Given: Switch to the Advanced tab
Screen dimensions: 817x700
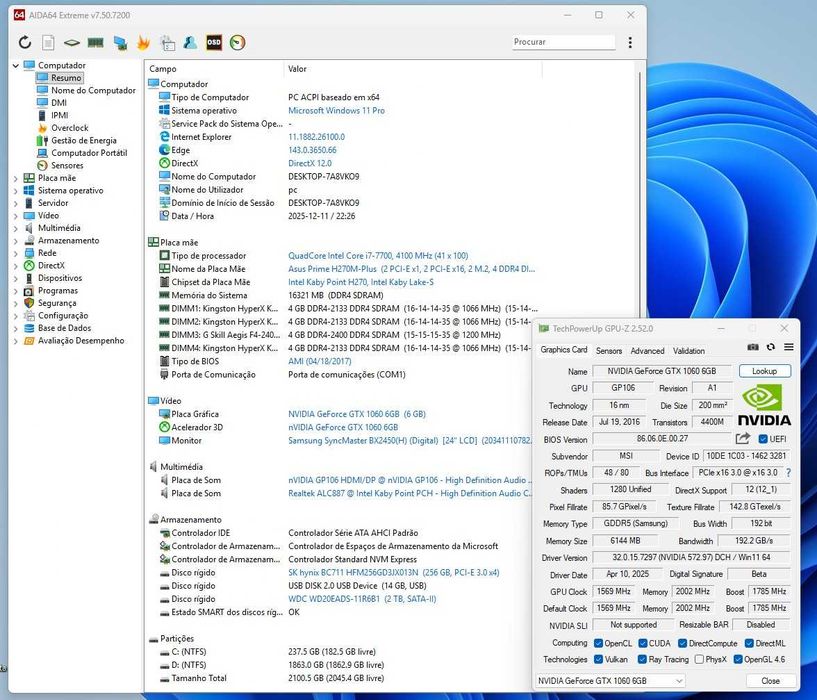Looking at the screenshot, I should click(x=647, y=351).
